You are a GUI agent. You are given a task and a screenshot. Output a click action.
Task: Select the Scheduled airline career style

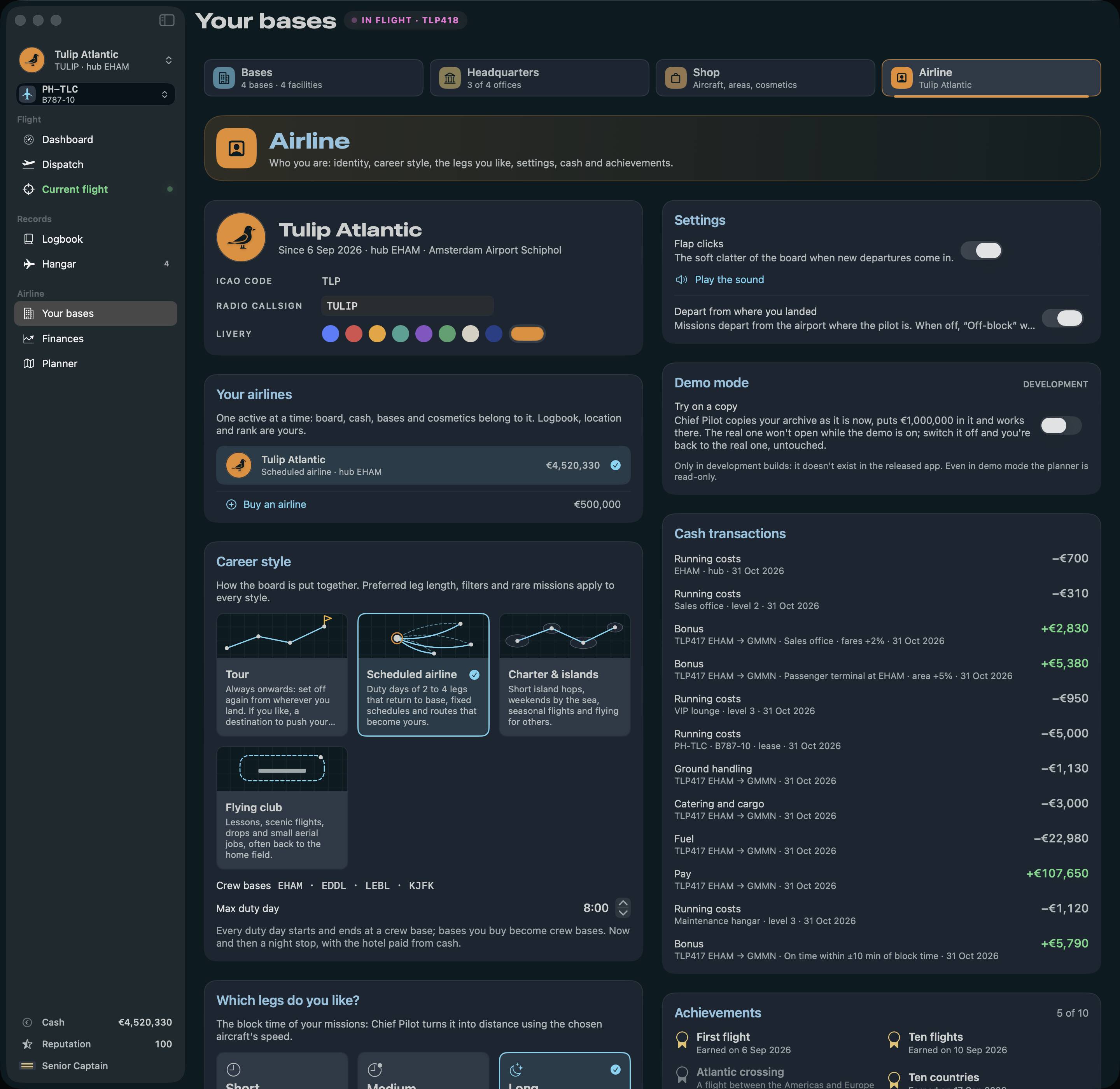click(x=423, y=674)
